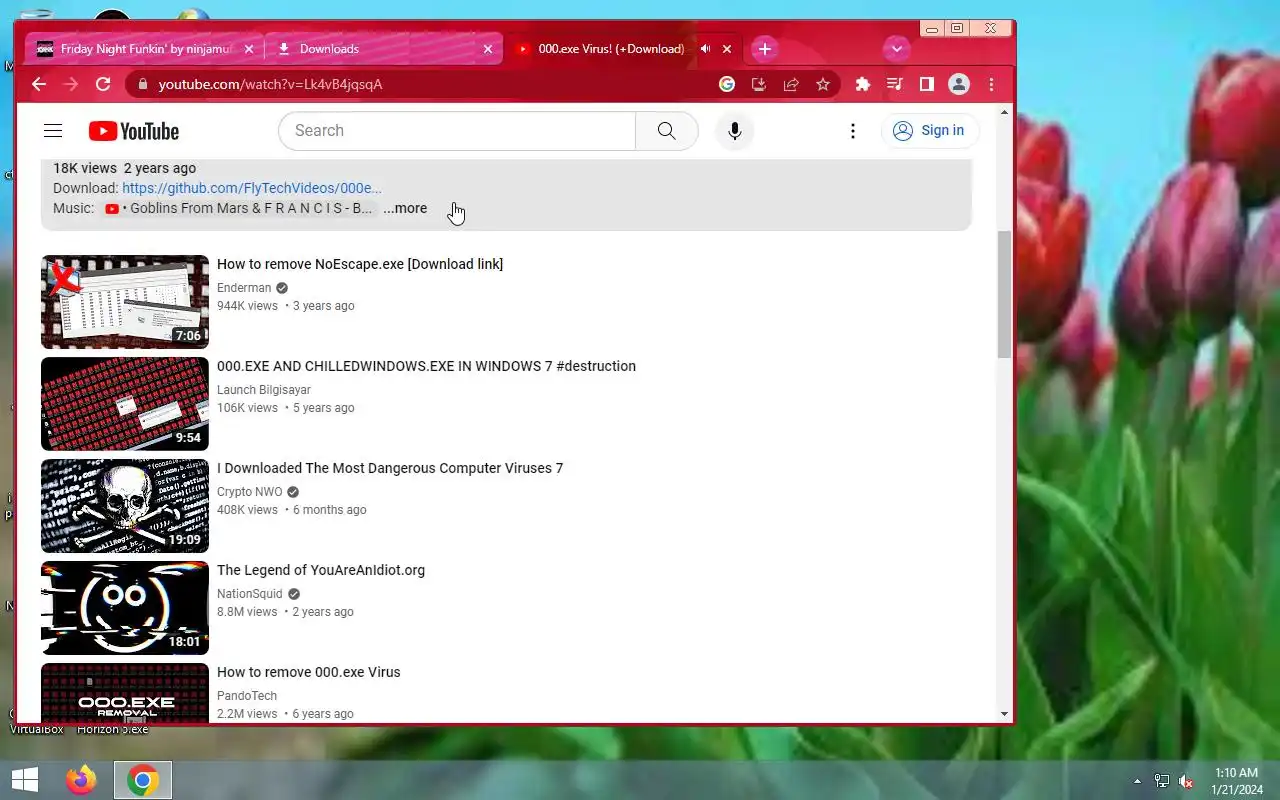Click the address bar URL
The height and width of the screenshot is (800, 1280).
click(270, 84)
